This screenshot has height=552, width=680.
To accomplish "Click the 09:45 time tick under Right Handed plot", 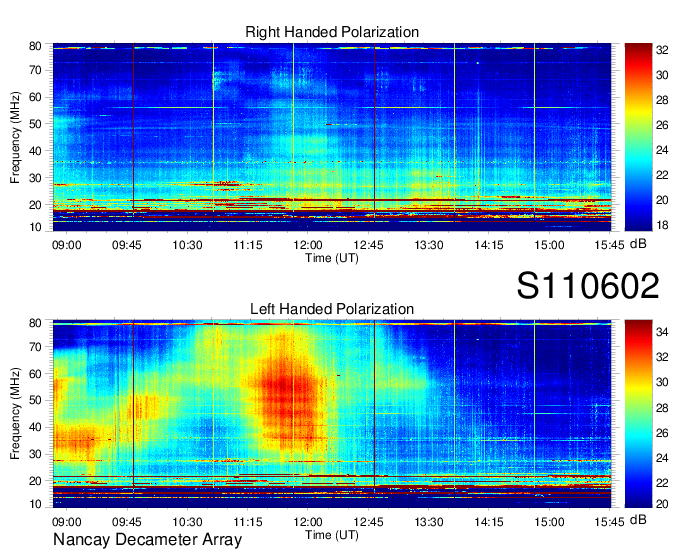I will [x=127, y=245].
